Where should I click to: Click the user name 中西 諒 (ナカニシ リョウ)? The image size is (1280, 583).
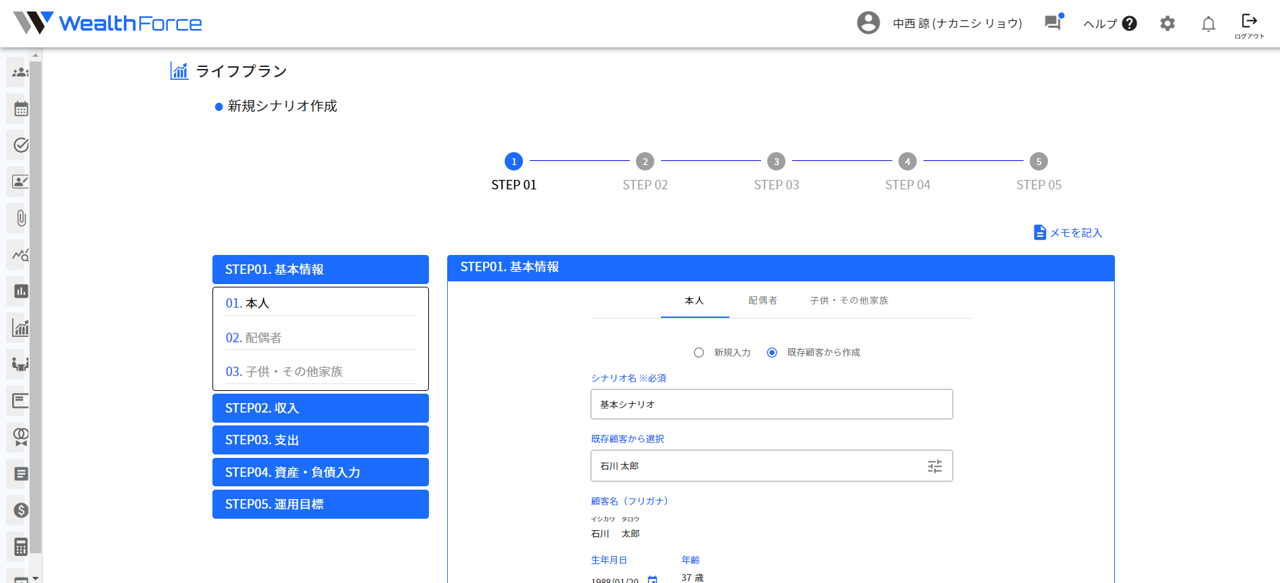coord(957,23)
